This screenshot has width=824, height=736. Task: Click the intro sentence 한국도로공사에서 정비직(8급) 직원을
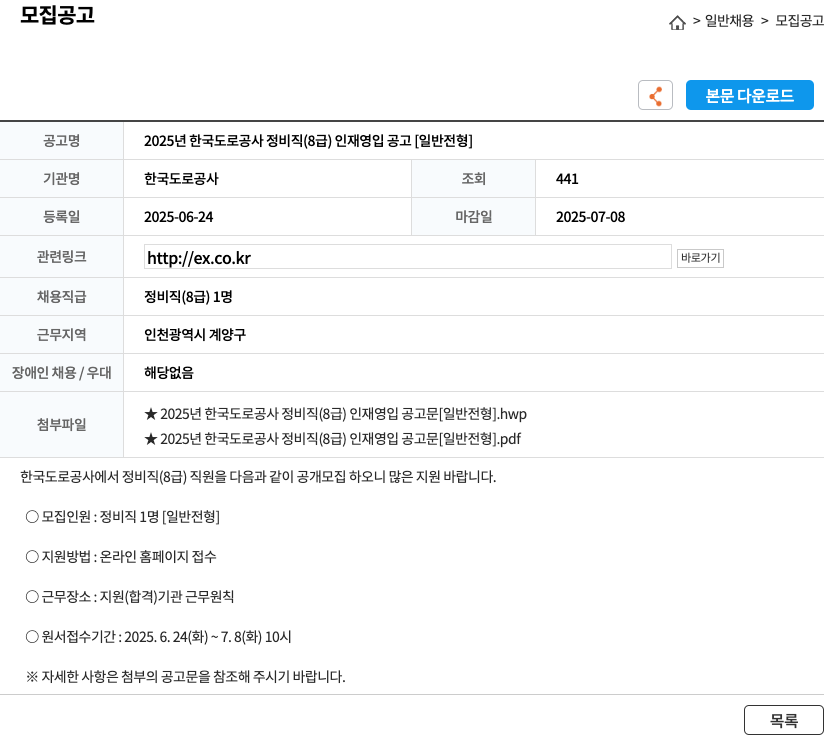click(258, 477)
